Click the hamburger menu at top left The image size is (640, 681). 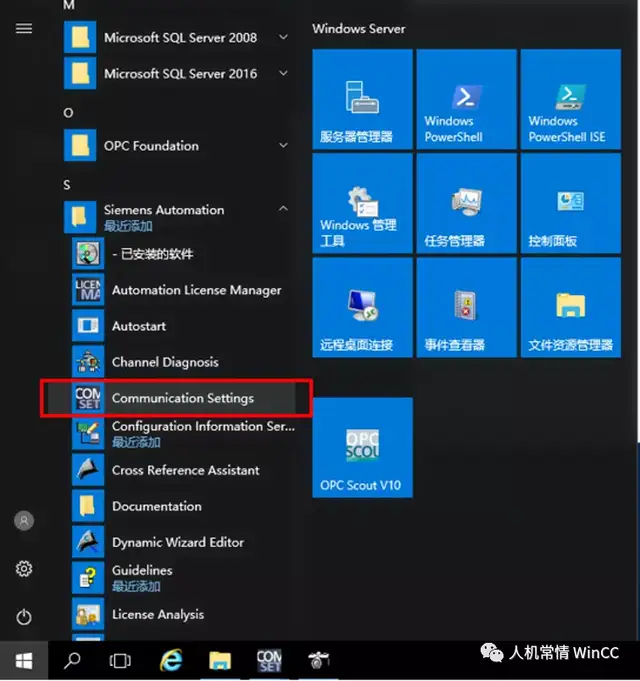point(24,29)
